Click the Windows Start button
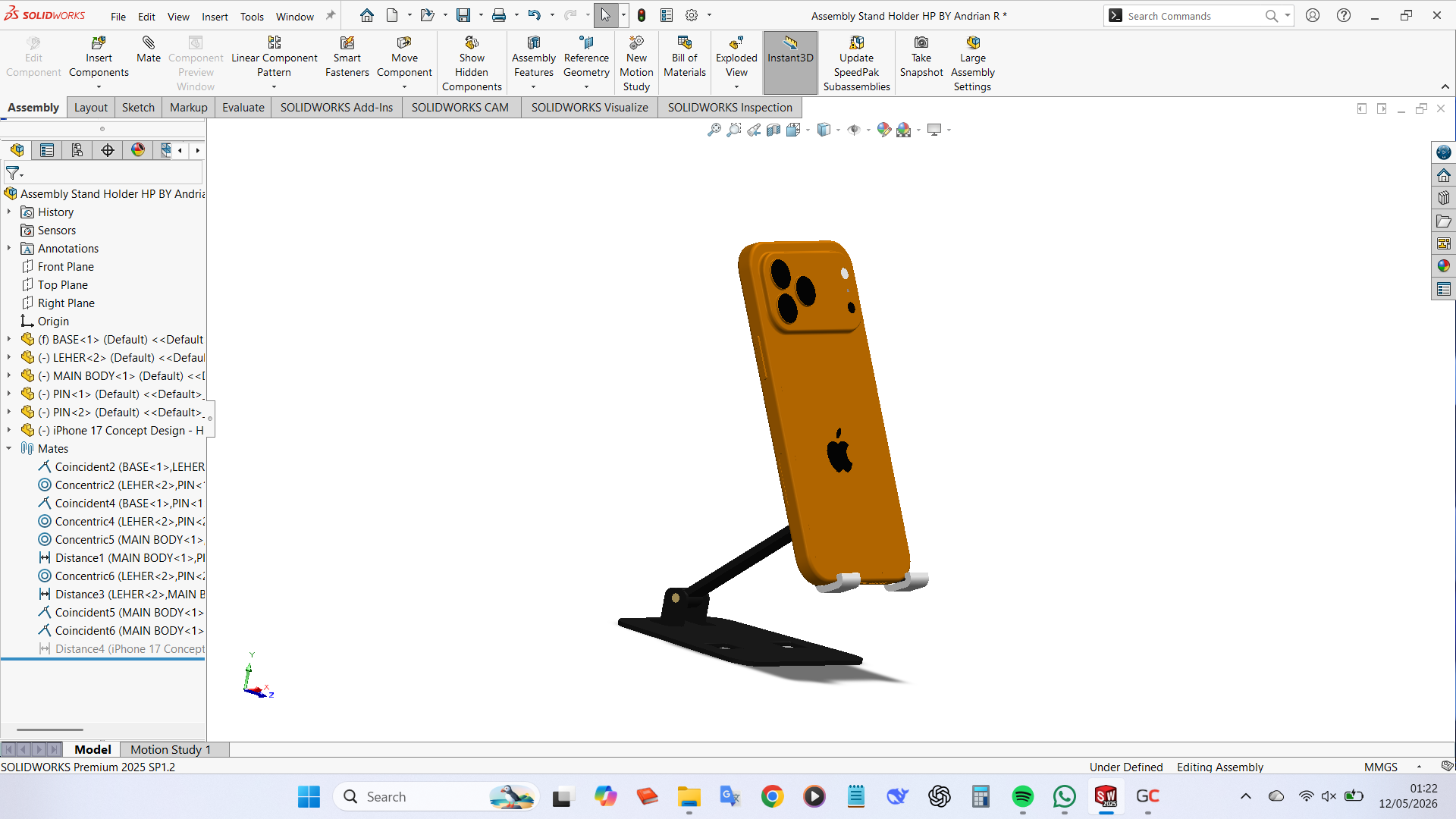The image size is (1456, 819). [309, 796]
